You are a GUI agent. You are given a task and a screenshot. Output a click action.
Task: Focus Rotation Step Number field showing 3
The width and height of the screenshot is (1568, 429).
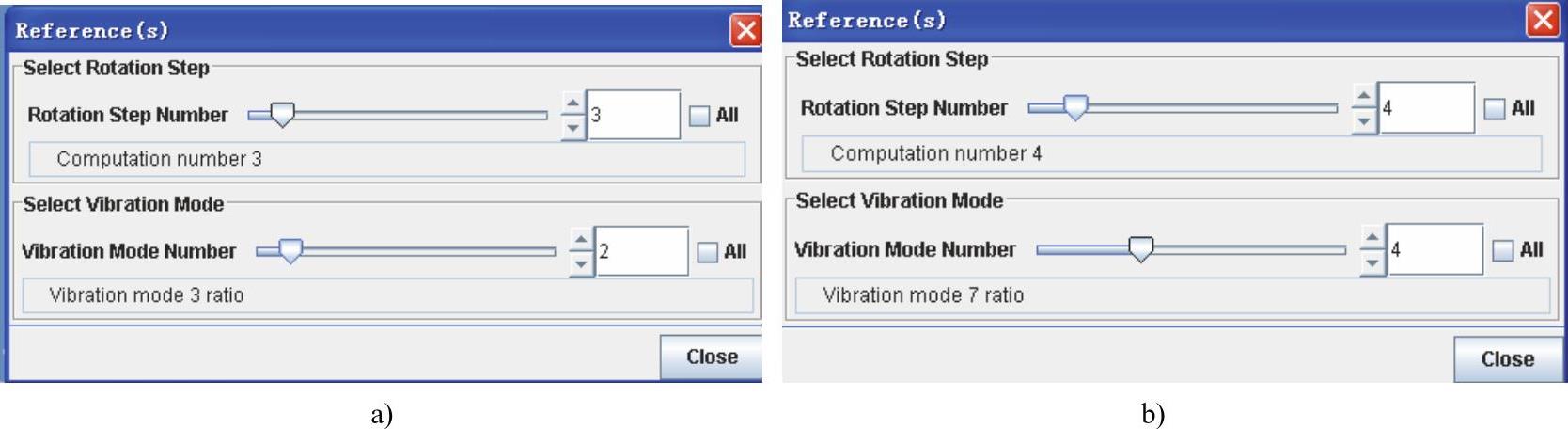(633, 116)
